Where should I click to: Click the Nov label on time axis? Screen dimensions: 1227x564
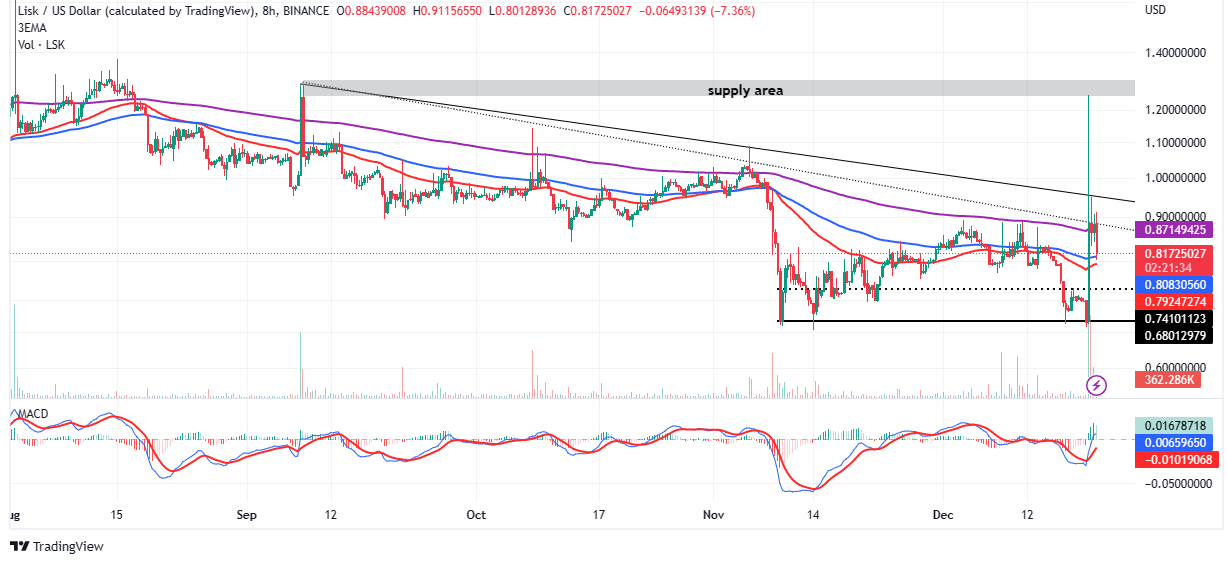tap(713, 514)
